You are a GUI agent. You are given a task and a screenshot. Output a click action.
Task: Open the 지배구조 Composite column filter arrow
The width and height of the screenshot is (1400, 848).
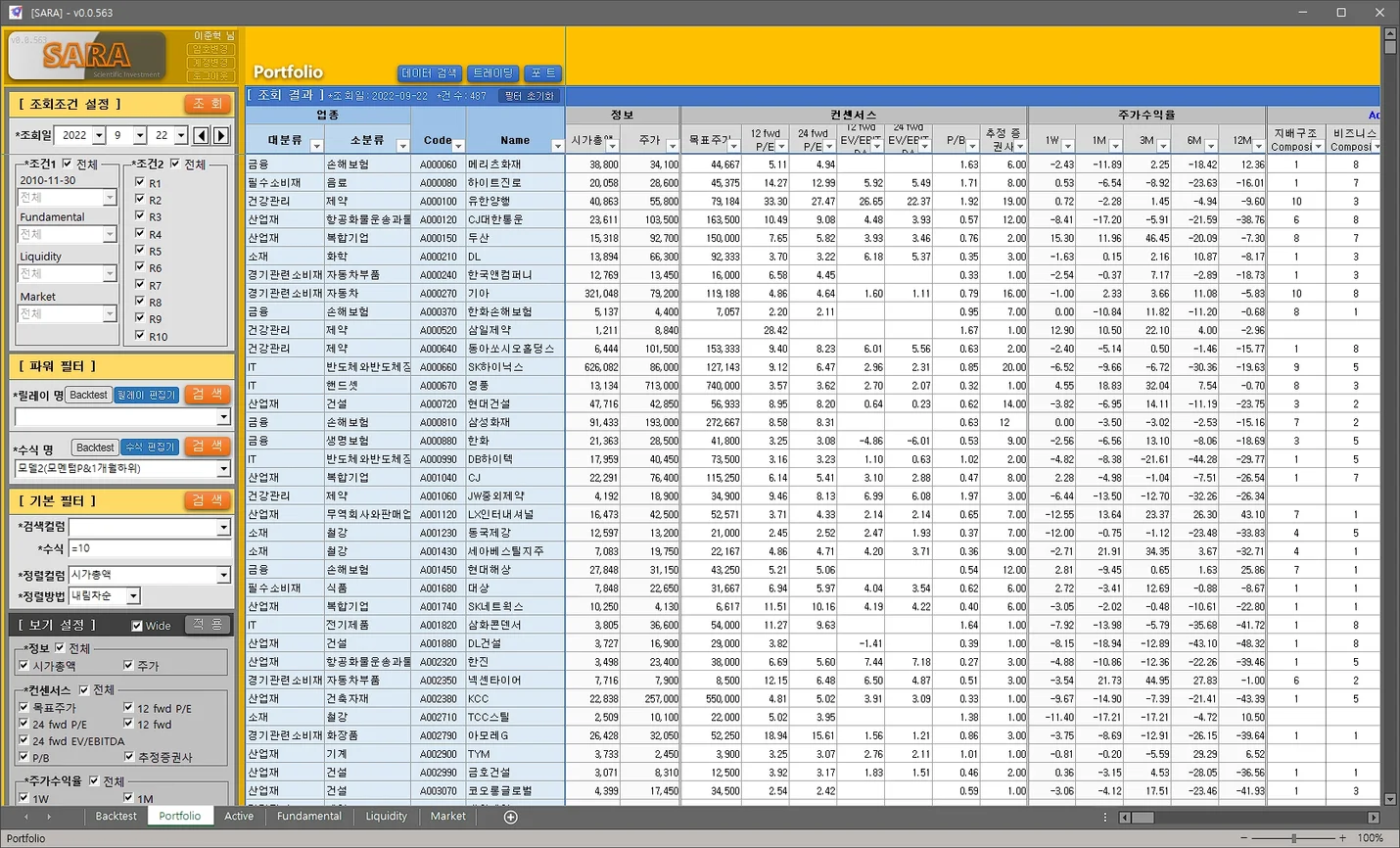(x=1318, y=146)
